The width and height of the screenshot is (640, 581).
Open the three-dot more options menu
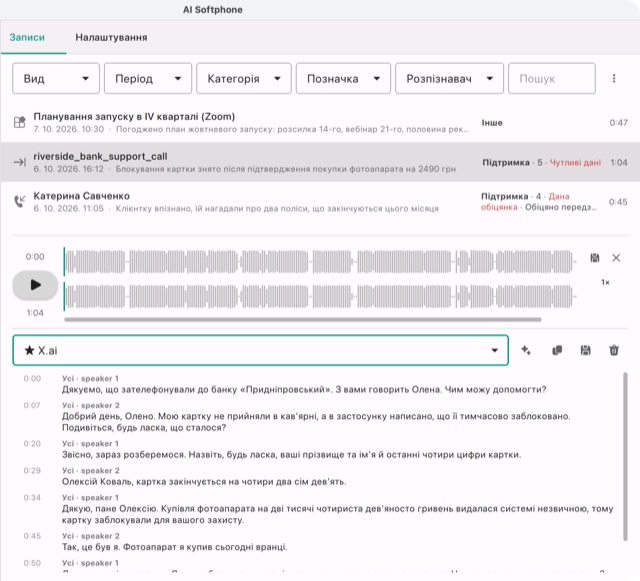click(x=614, y=78)
